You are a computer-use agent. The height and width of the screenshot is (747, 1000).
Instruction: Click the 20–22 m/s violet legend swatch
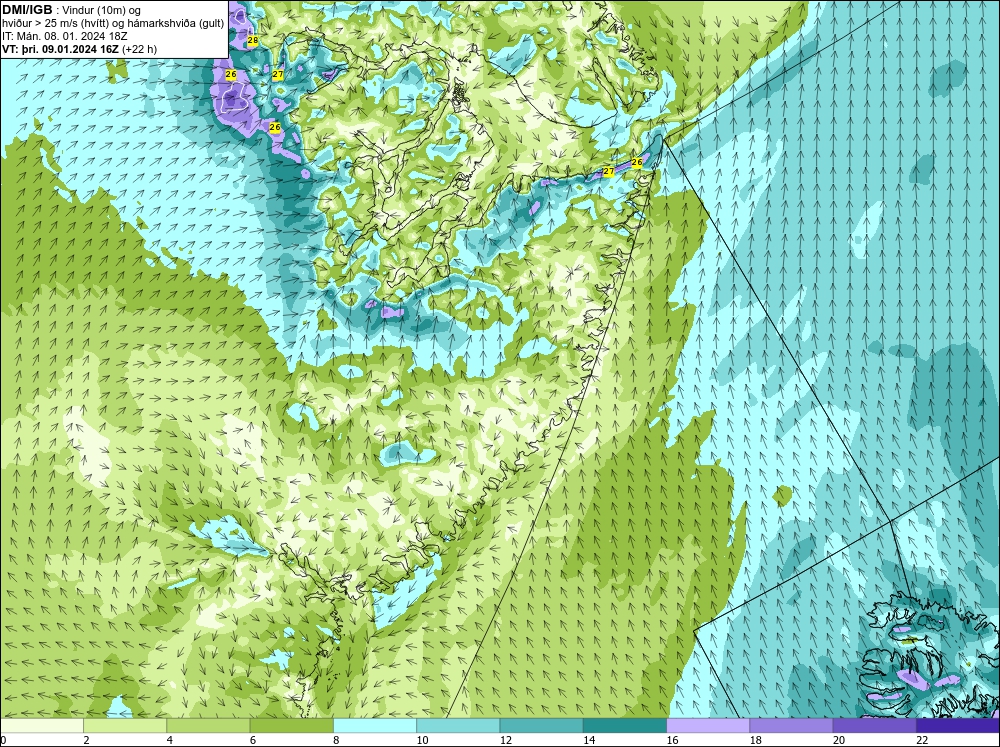coord(874,726)
